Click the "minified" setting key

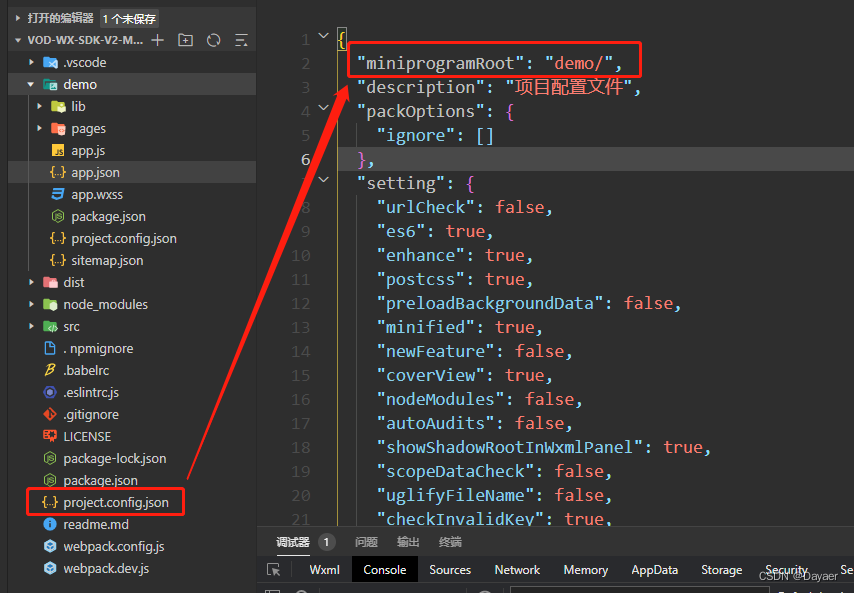pos(425,327)
